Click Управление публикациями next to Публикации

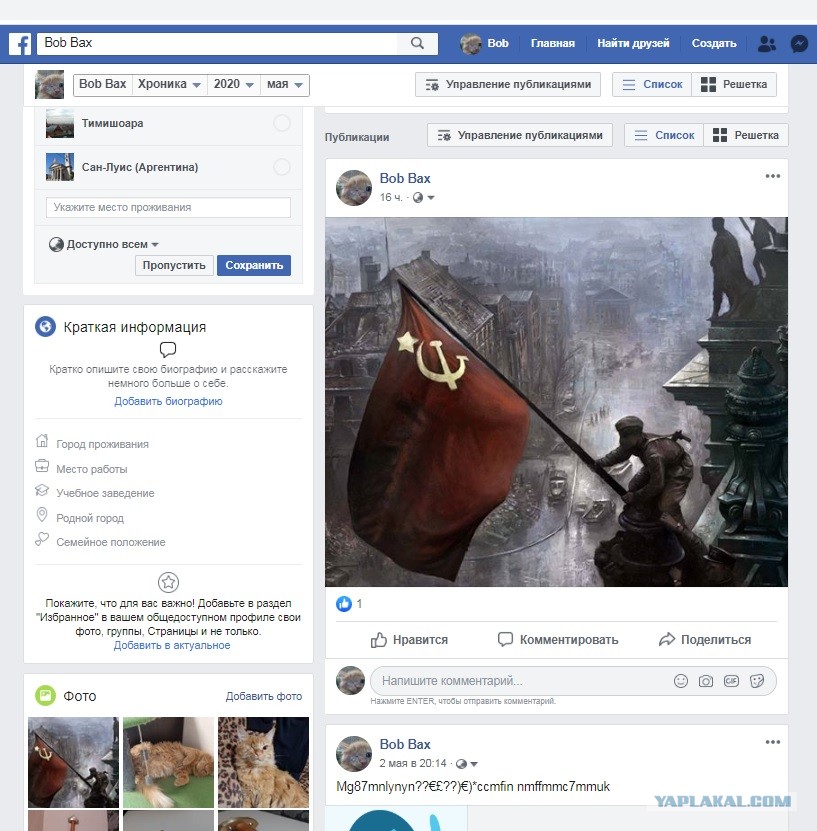click(520, 135)
